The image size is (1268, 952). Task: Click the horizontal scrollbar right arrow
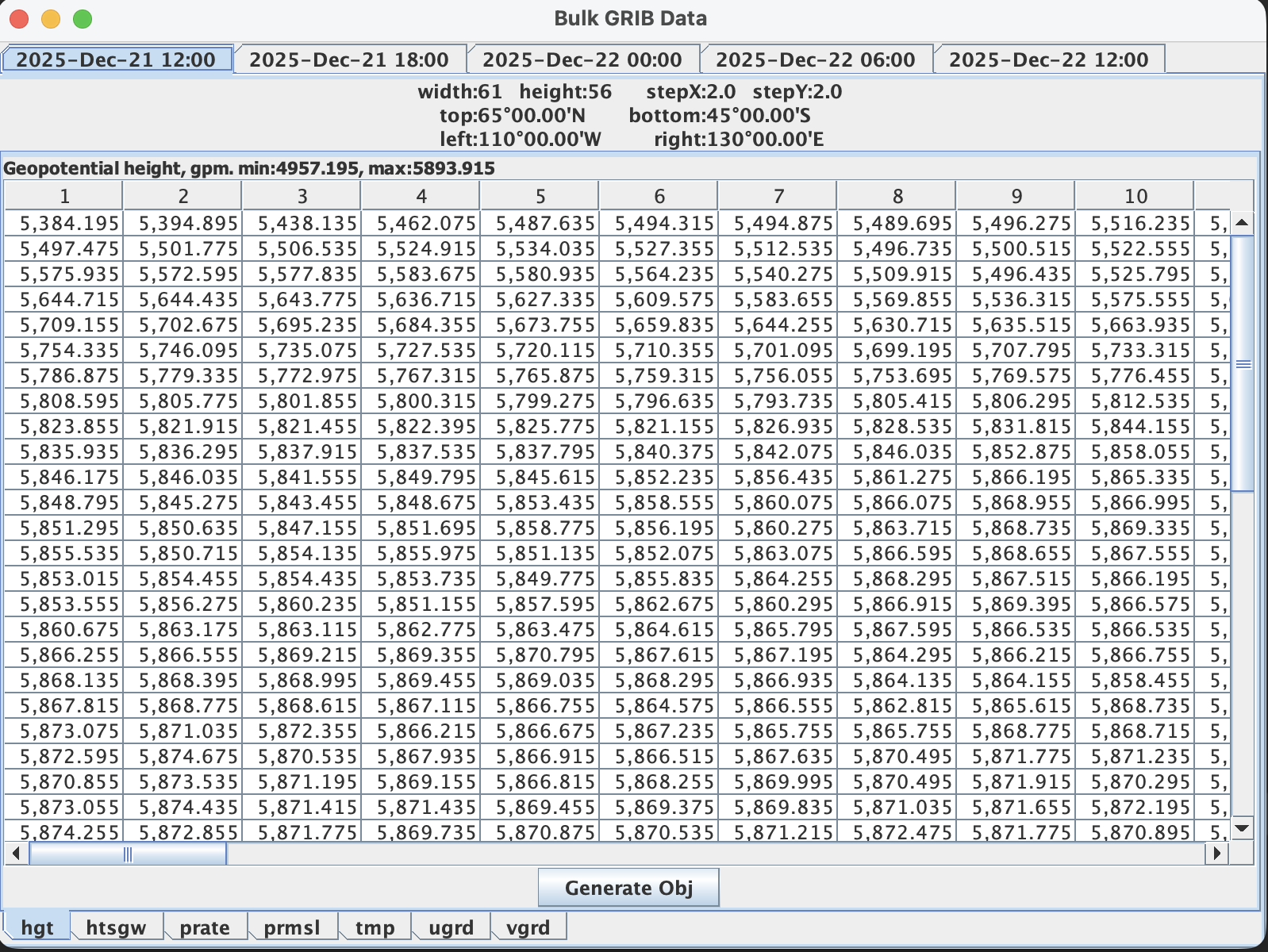[1216, 854]
